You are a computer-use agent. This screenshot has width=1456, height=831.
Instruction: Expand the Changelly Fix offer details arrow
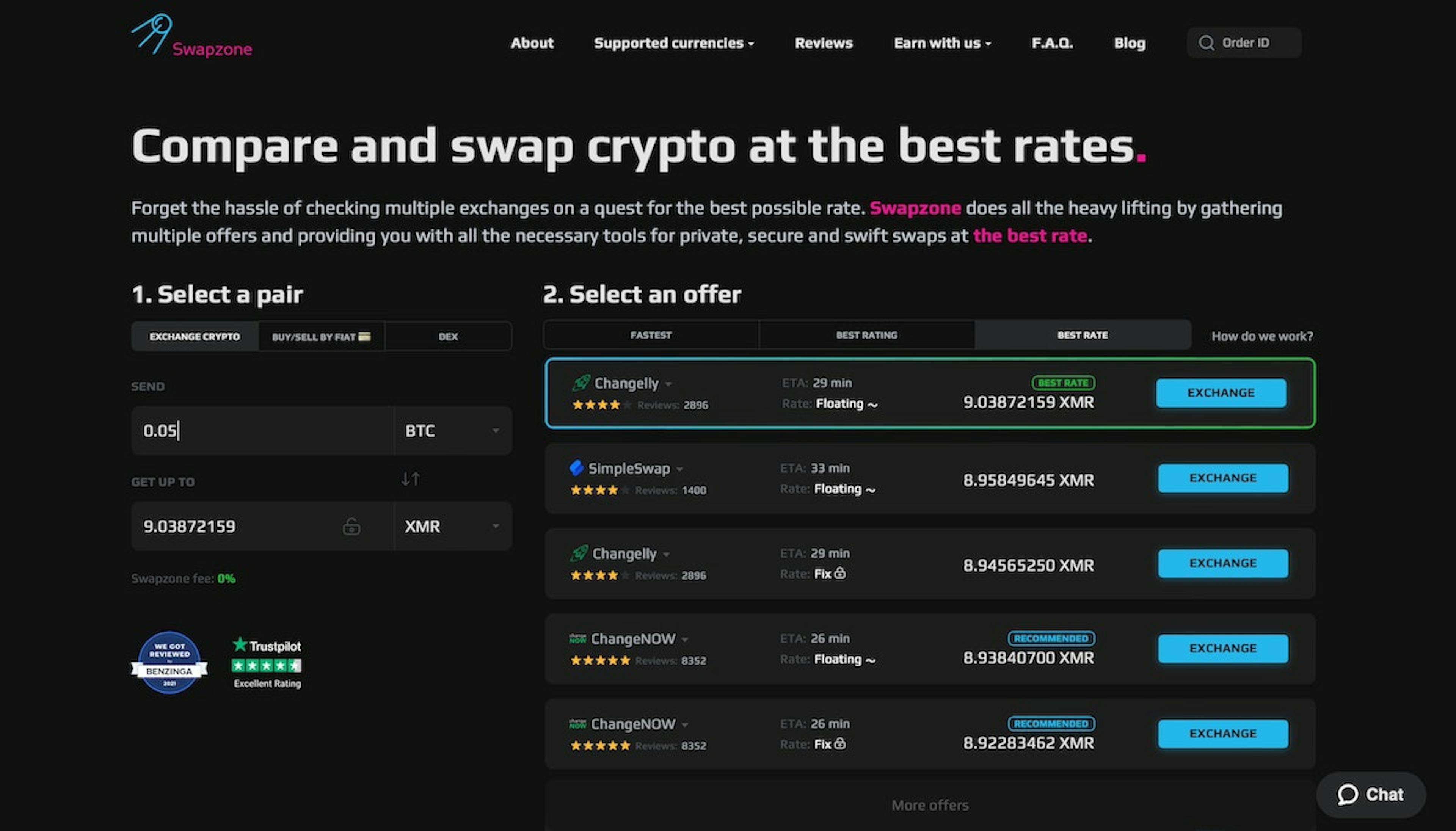(x=666, y=554)
